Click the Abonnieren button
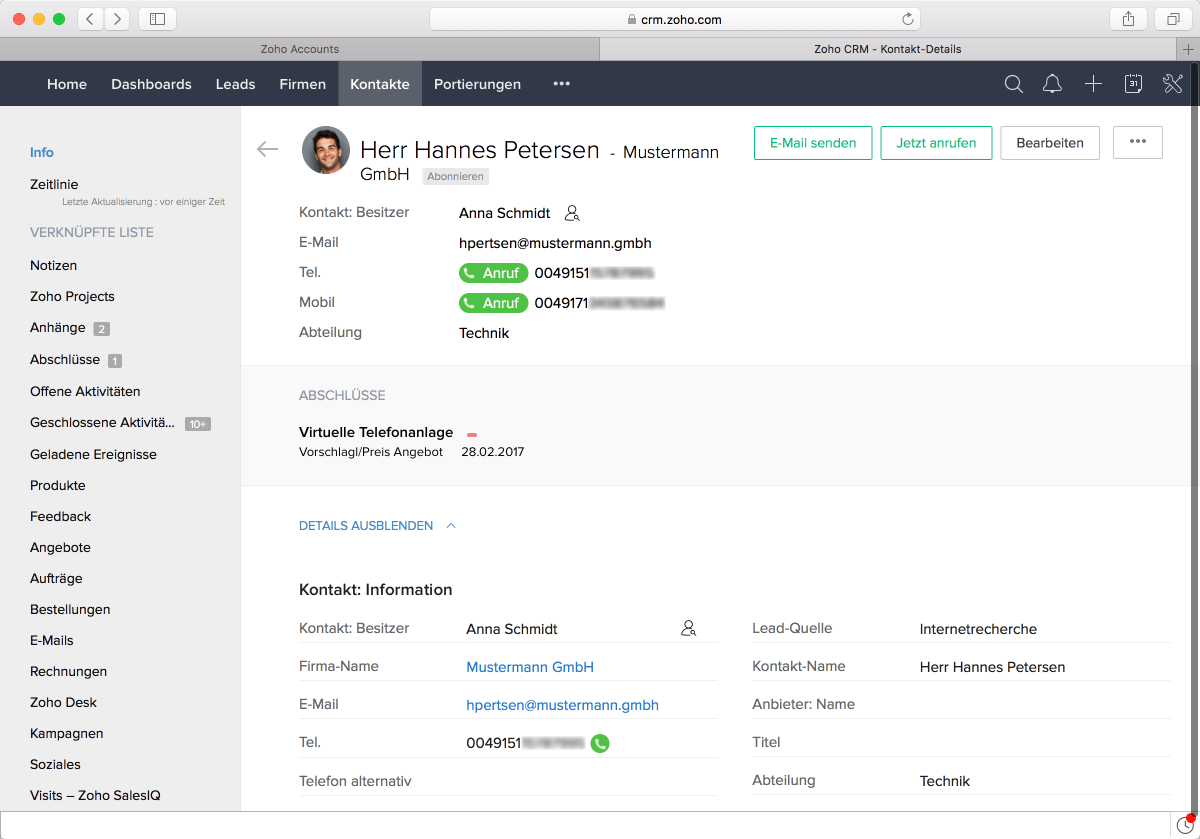The width and height of the screenshot is (1200, 839). [455, 176]
